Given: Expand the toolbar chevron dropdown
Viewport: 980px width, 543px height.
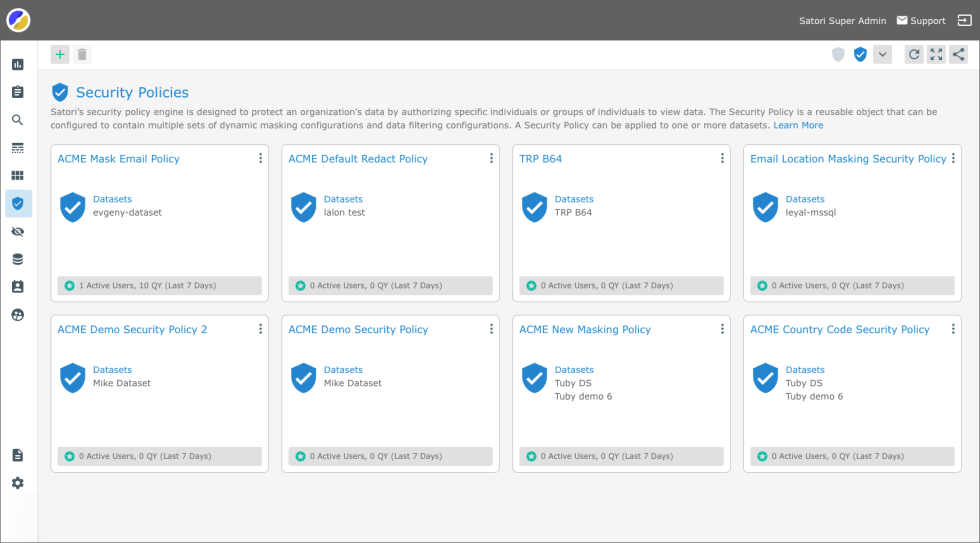Looking at the screenshot, I should [x=882, y=54].
